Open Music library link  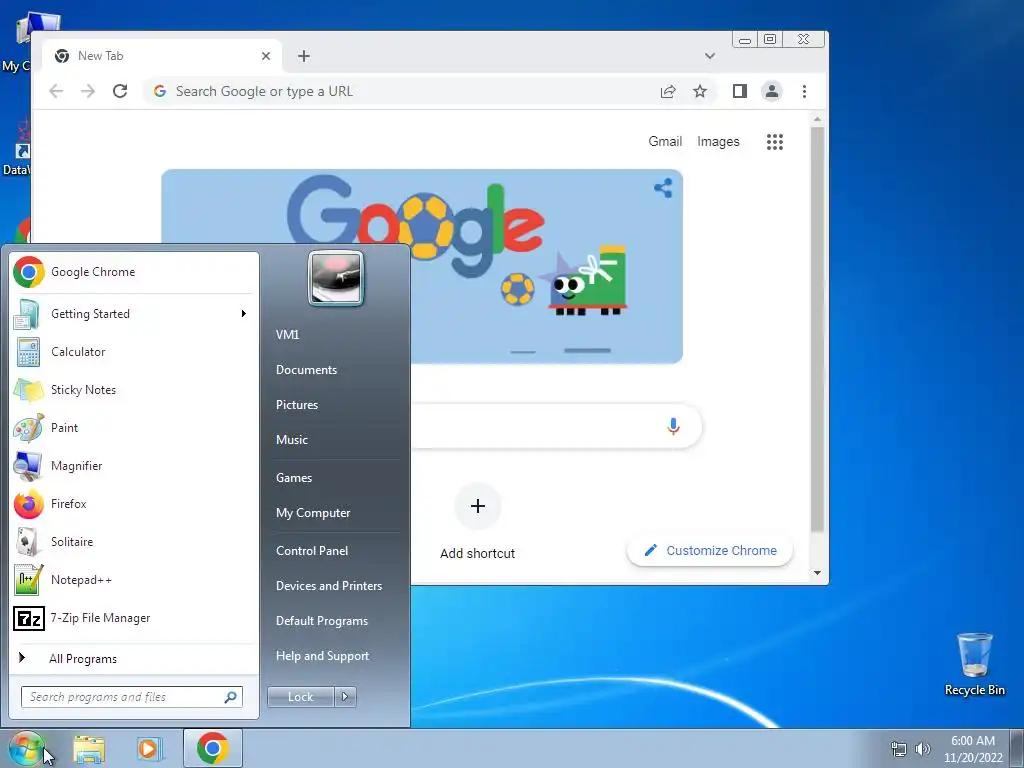pos(292,440)
